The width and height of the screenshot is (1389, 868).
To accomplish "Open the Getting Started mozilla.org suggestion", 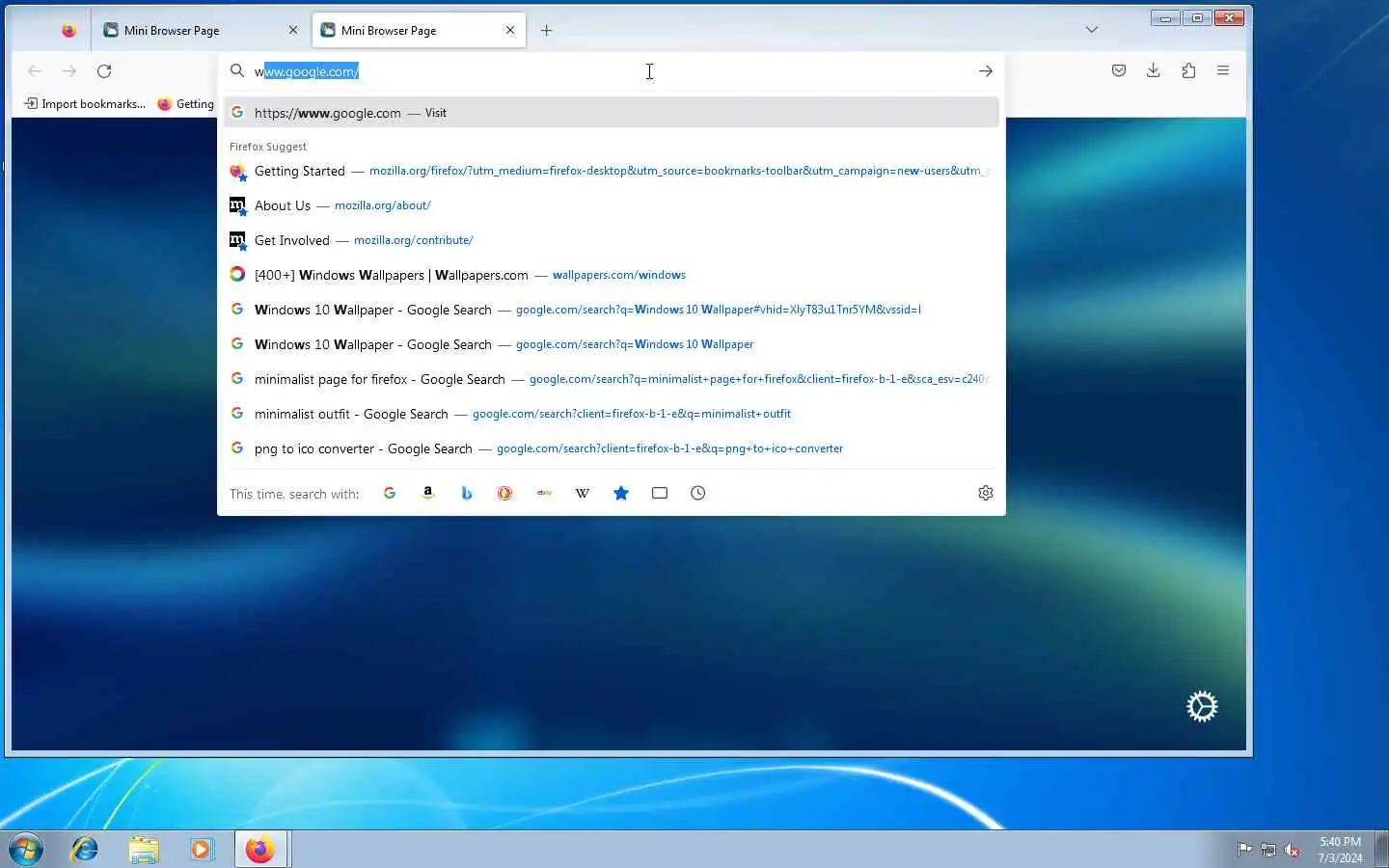I will [x=612, y=171].
